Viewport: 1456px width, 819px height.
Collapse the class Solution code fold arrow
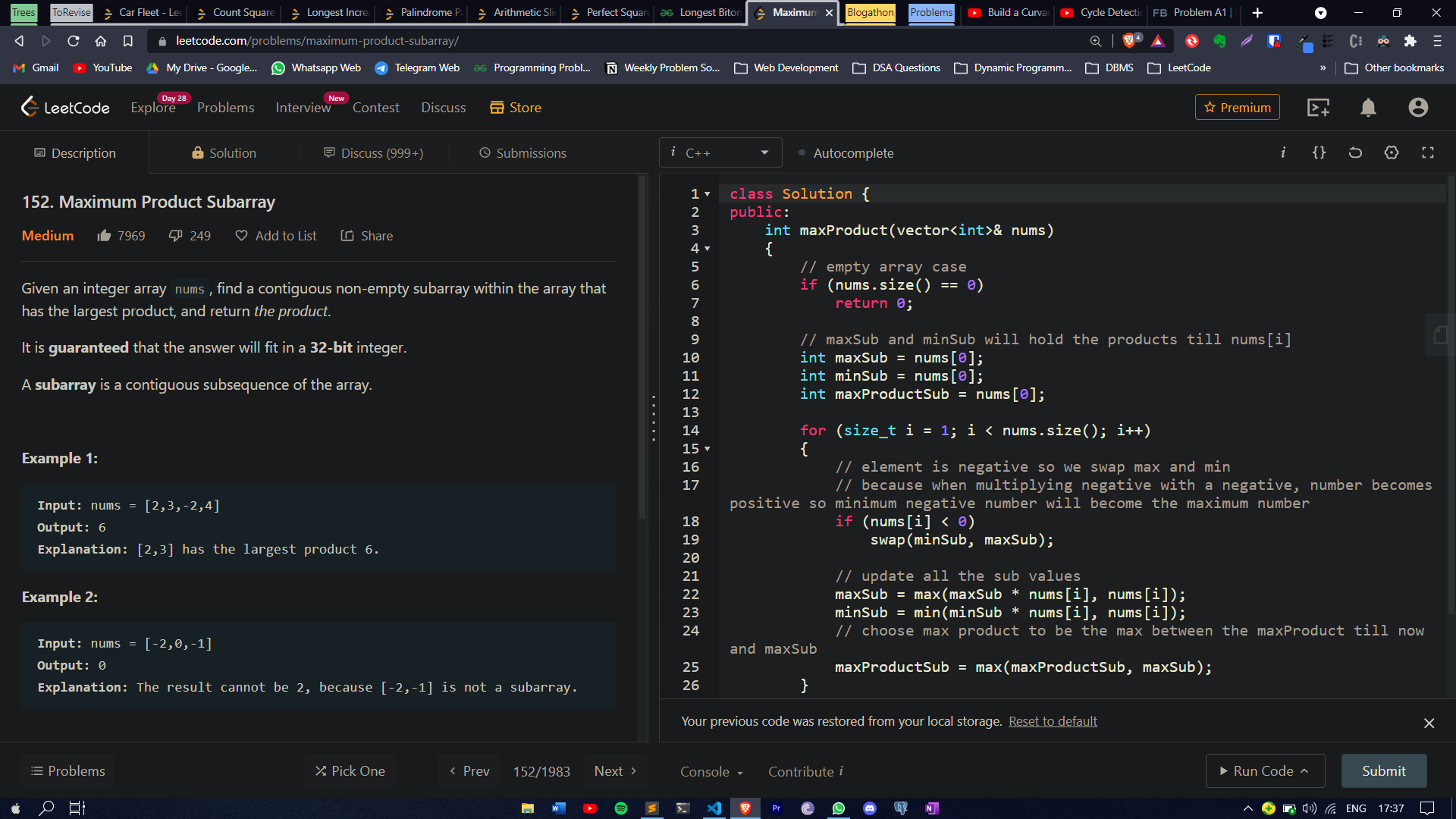coord(707,194)
